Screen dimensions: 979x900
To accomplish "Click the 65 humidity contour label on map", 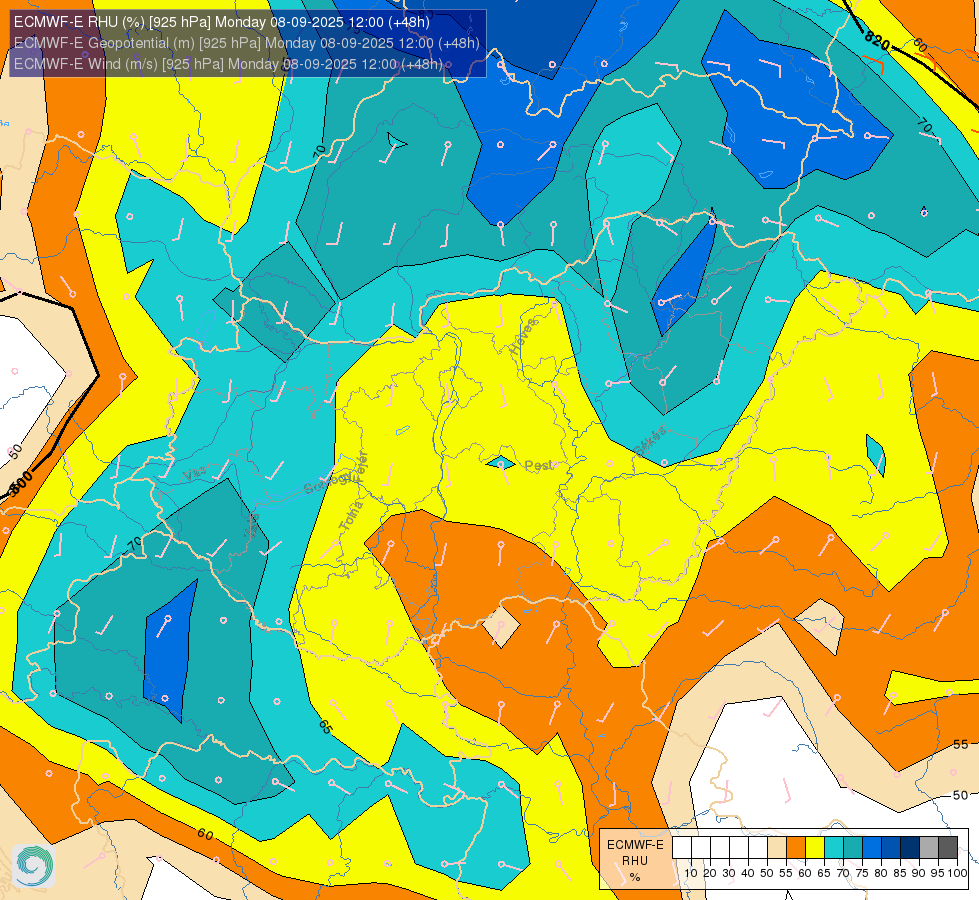I will [325, 726].
